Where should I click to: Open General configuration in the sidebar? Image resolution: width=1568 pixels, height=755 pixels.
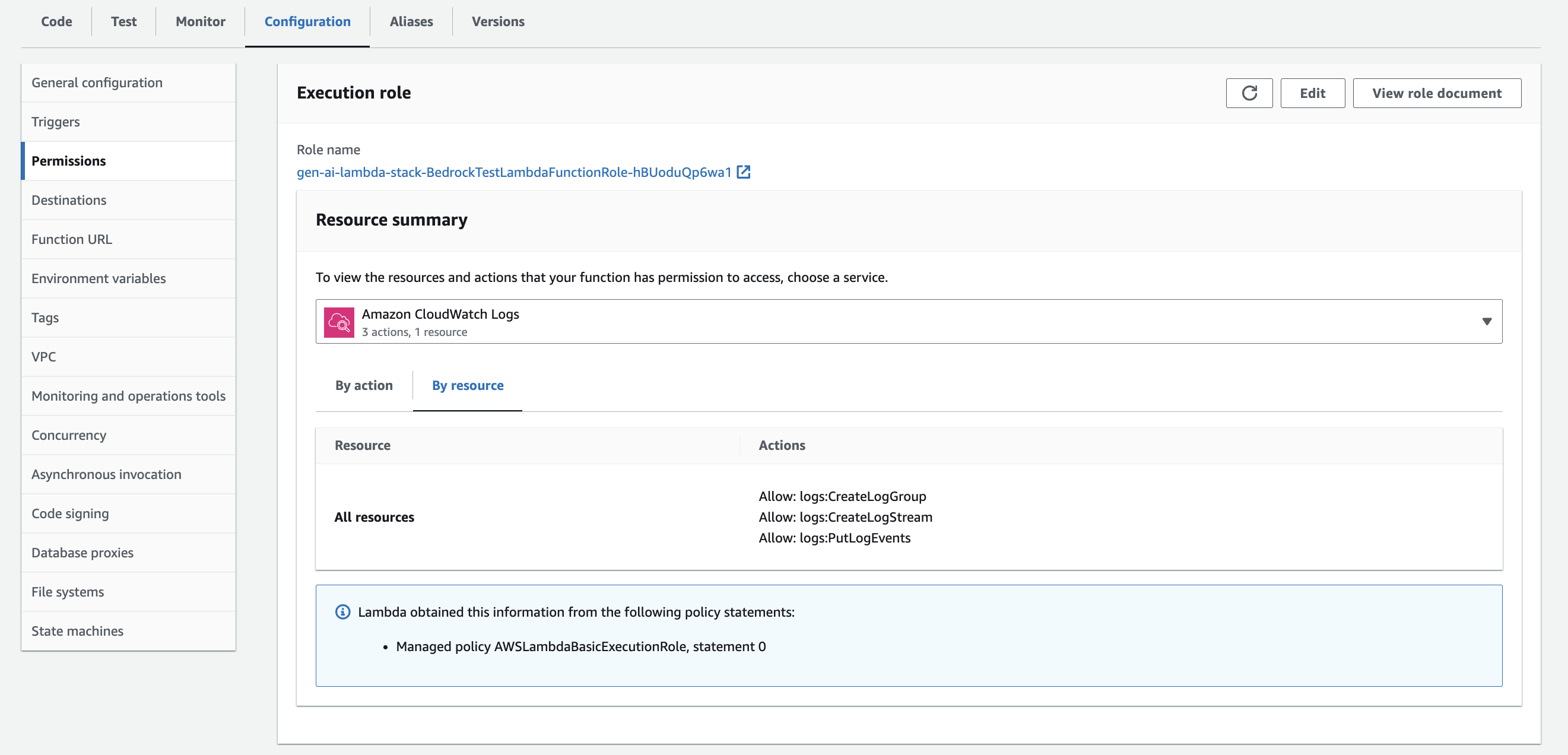[x=97, y=83]
